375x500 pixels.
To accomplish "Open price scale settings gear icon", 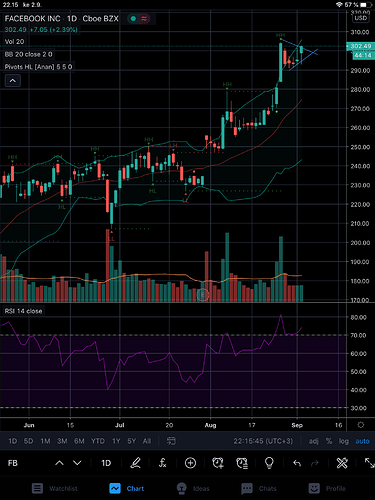I will (x=361, y=425).
